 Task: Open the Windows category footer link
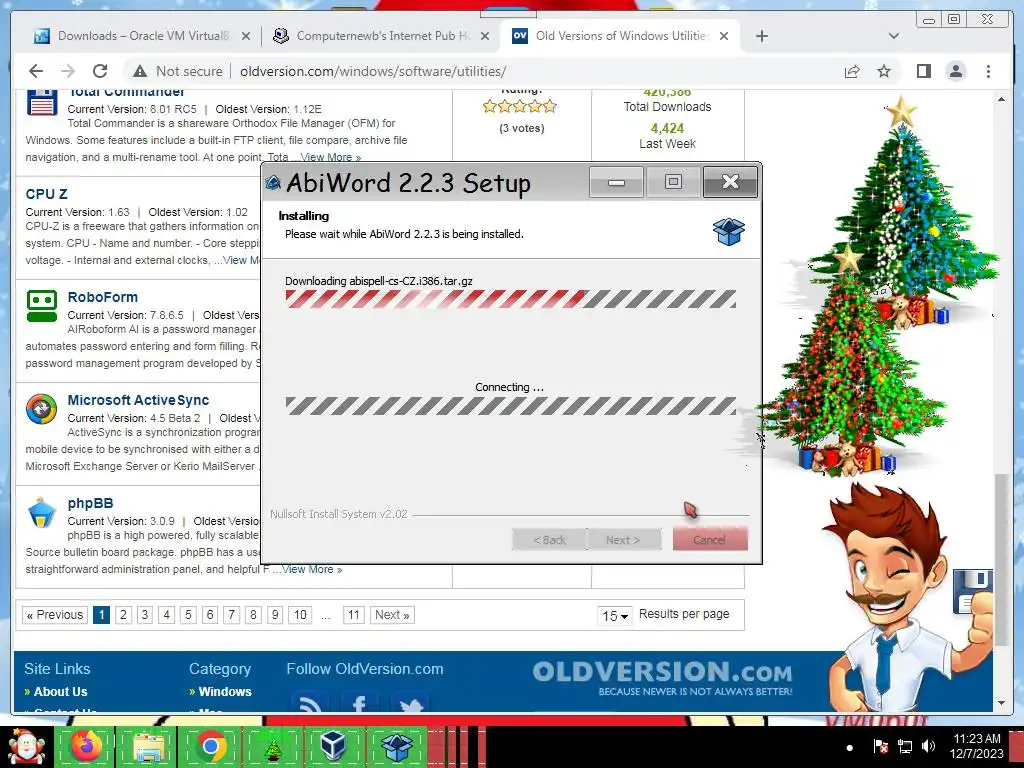(x=225, y=692)
